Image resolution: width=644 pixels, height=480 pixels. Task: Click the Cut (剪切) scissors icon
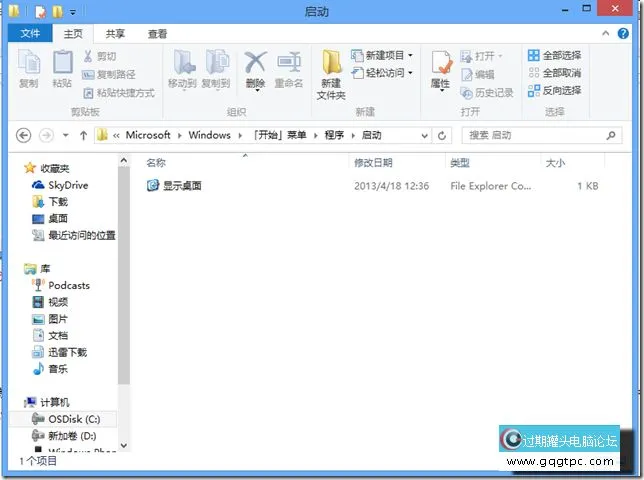click(88, 56)
